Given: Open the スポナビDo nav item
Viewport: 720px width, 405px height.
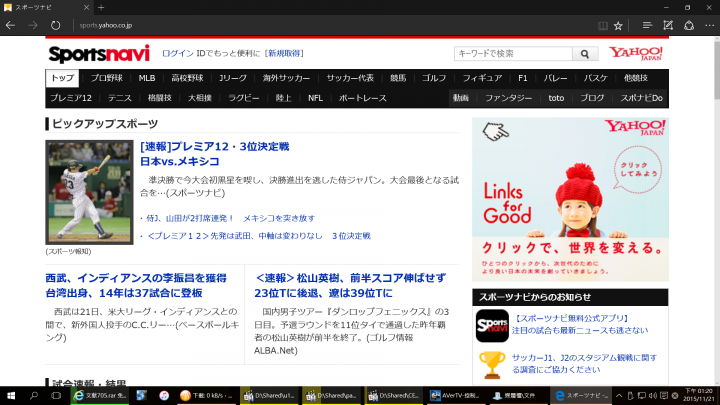Looking at the screenshot, I should (x=641, y=98).
